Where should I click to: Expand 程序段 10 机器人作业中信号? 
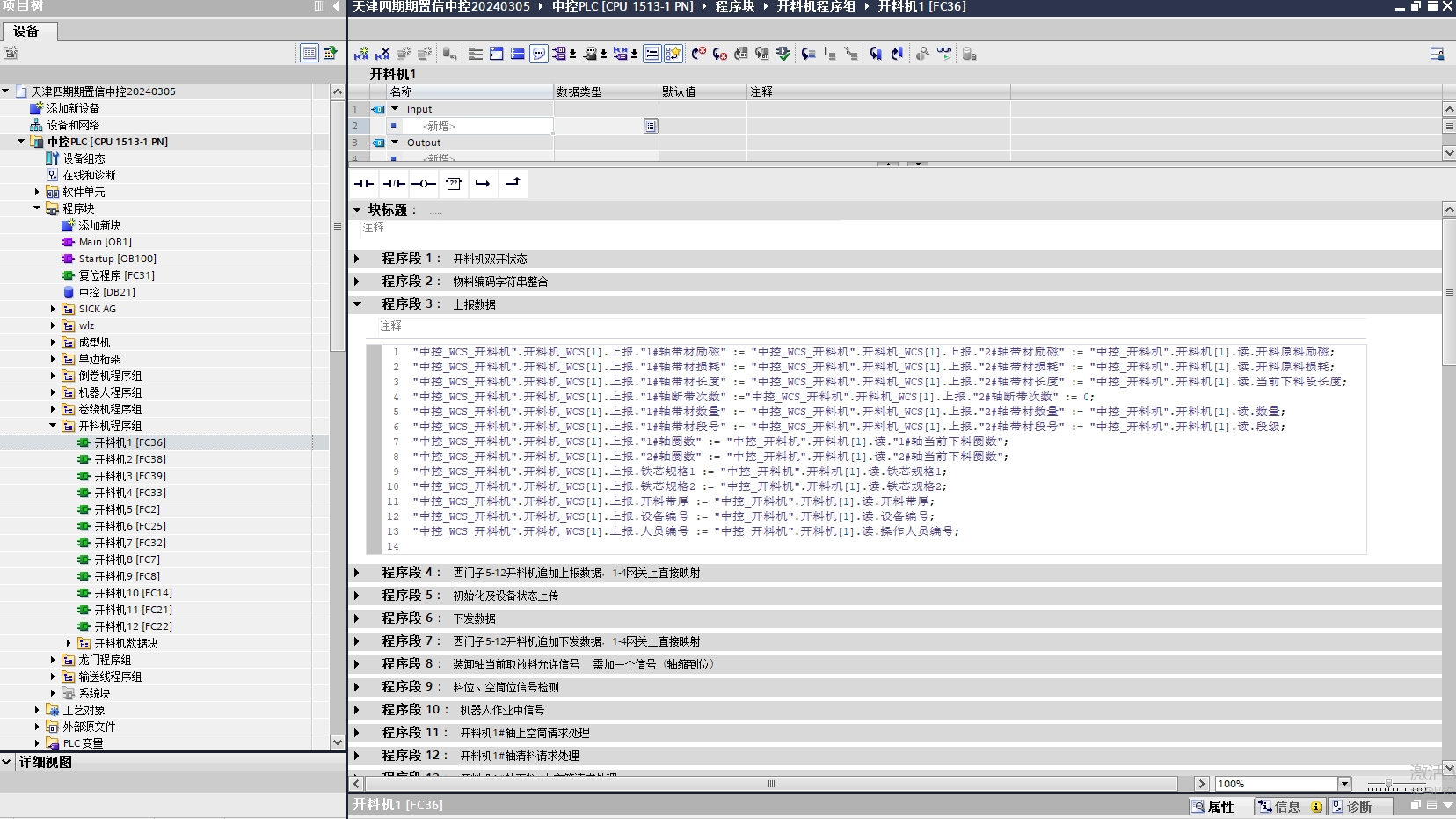[x=357, y=710]
